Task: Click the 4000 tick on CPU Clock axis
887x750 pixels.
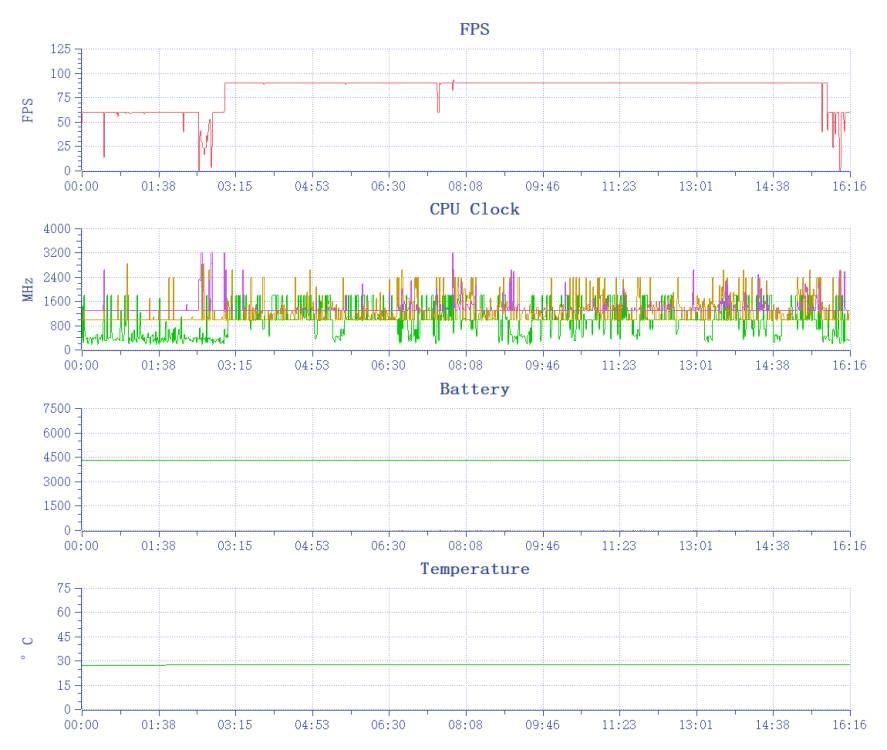Action: coord(56,229)
